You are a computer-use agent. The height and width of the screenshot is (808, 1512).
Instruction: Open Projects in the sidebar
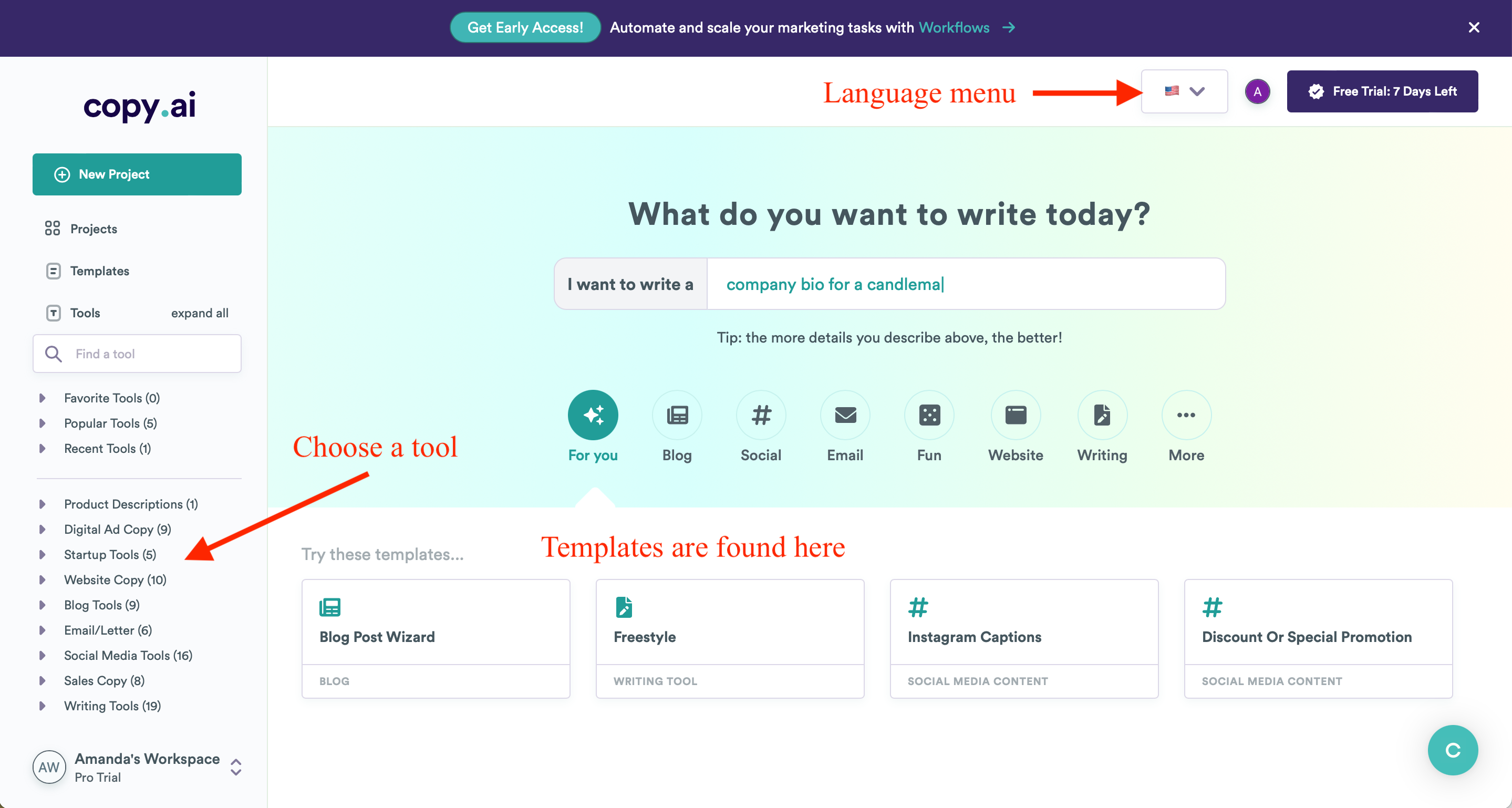pyautogui.click(x=94, y=229)
